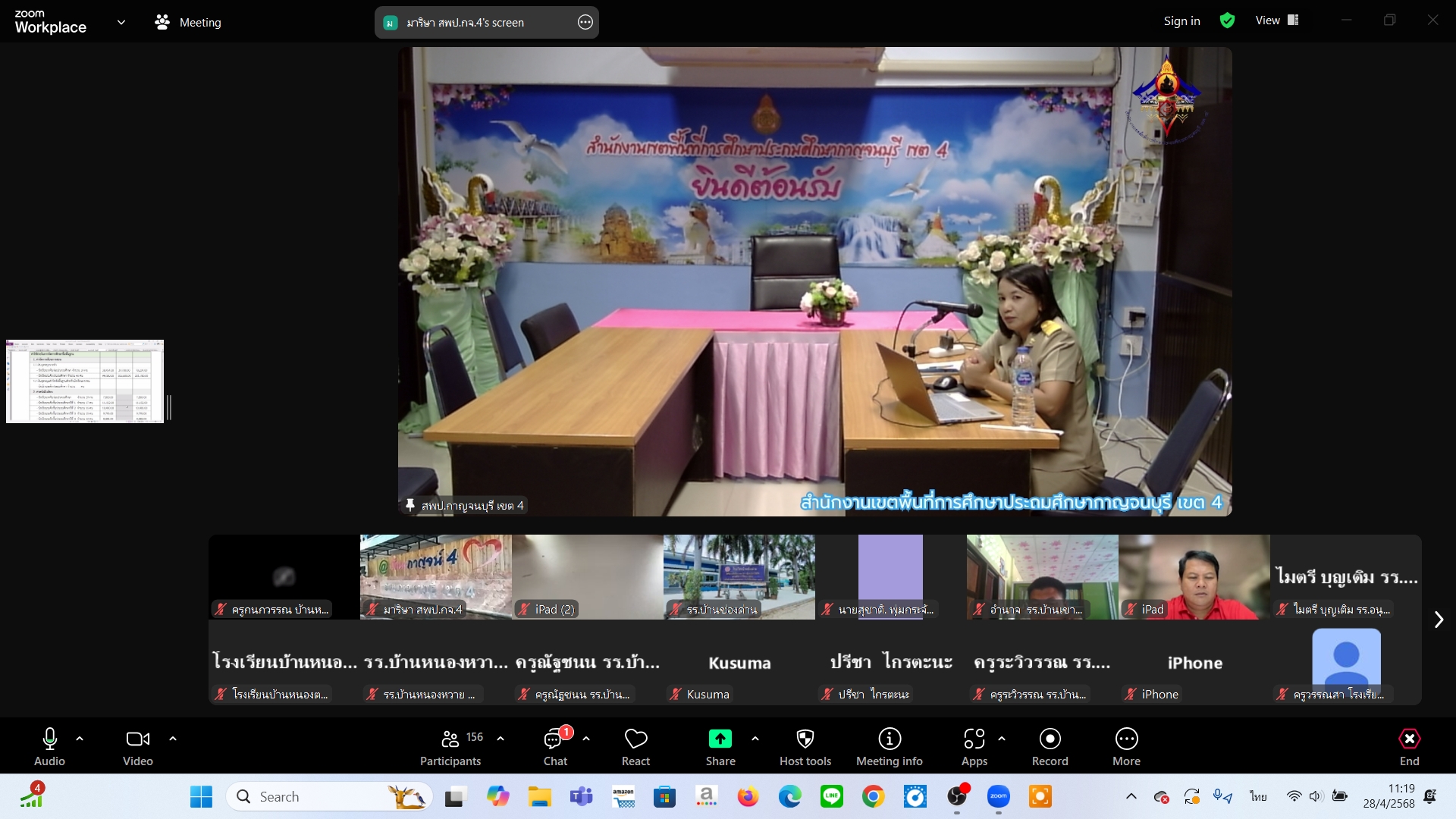1456x819 pixels.
Task: Open Microsoft Teams from the taskbar
Action: tap(582, 797)
